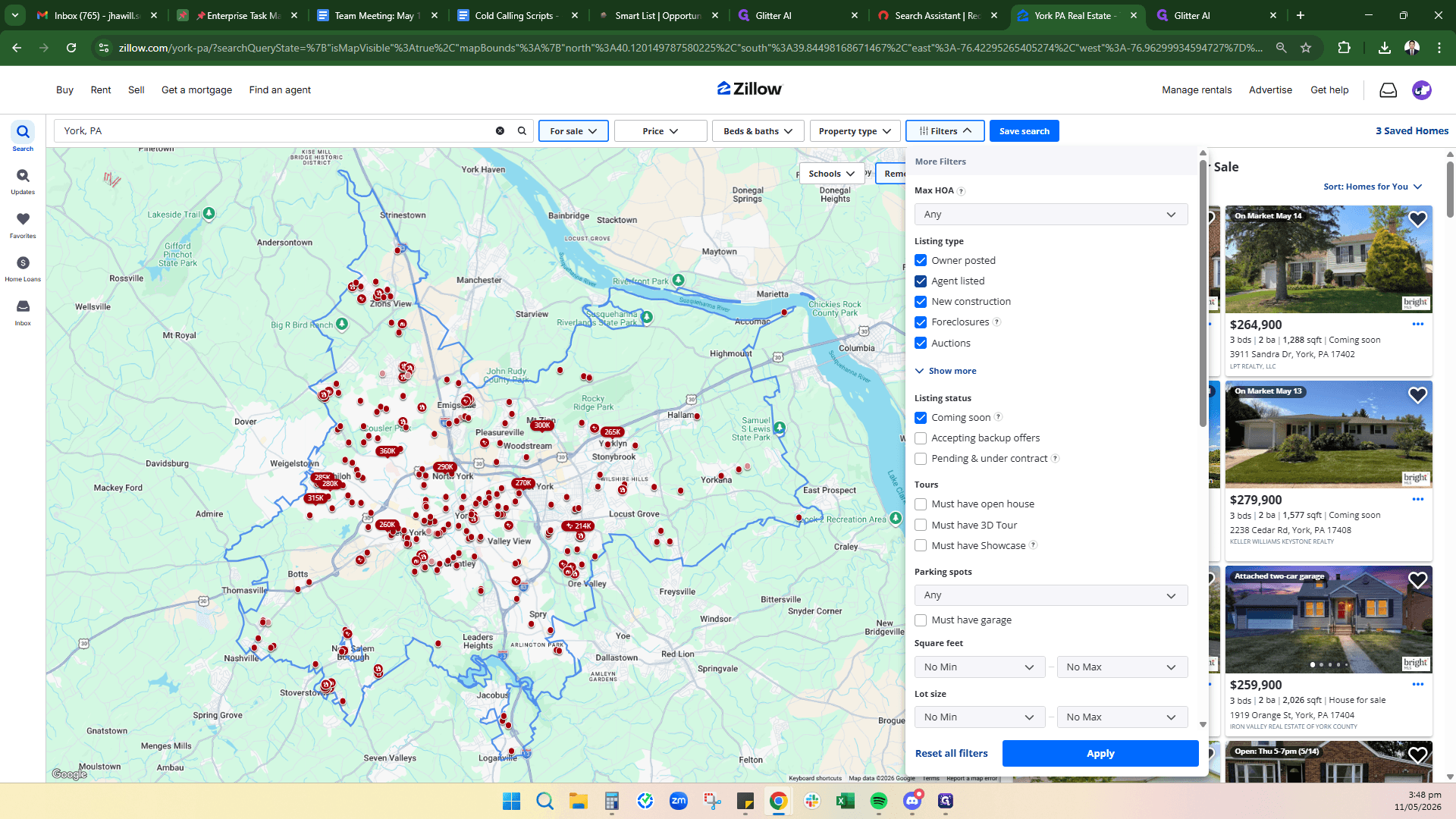The width and height of the screenshot is (1456, 819).
Task: Open the profile avatar menu
Action: [1421, 90]
